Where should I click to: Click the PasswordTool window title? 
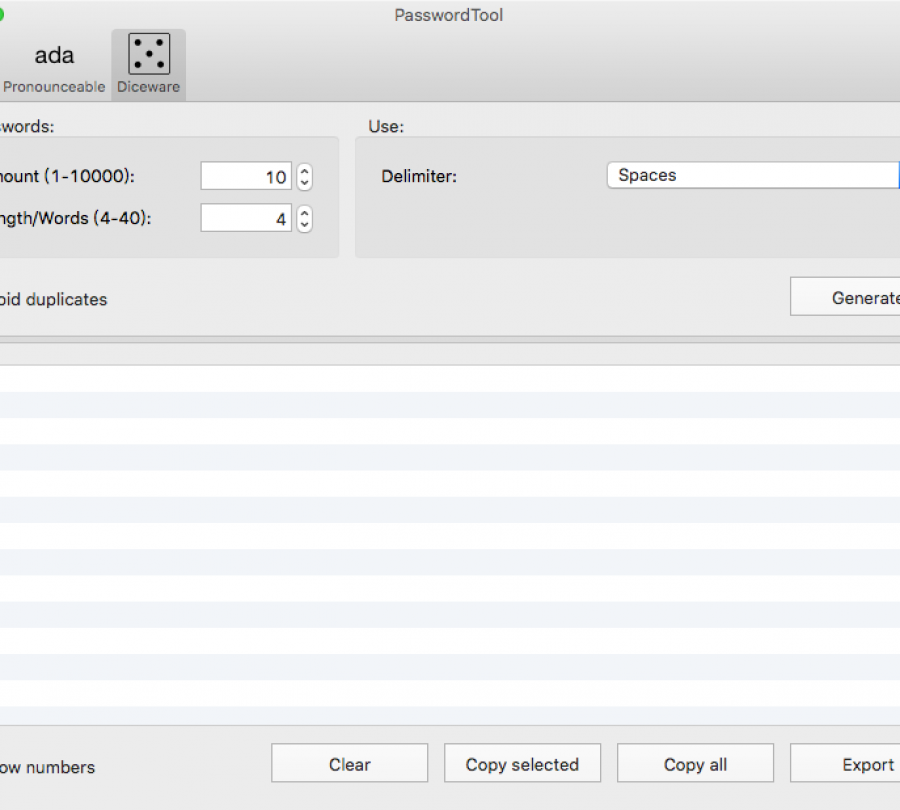[449, 15]
